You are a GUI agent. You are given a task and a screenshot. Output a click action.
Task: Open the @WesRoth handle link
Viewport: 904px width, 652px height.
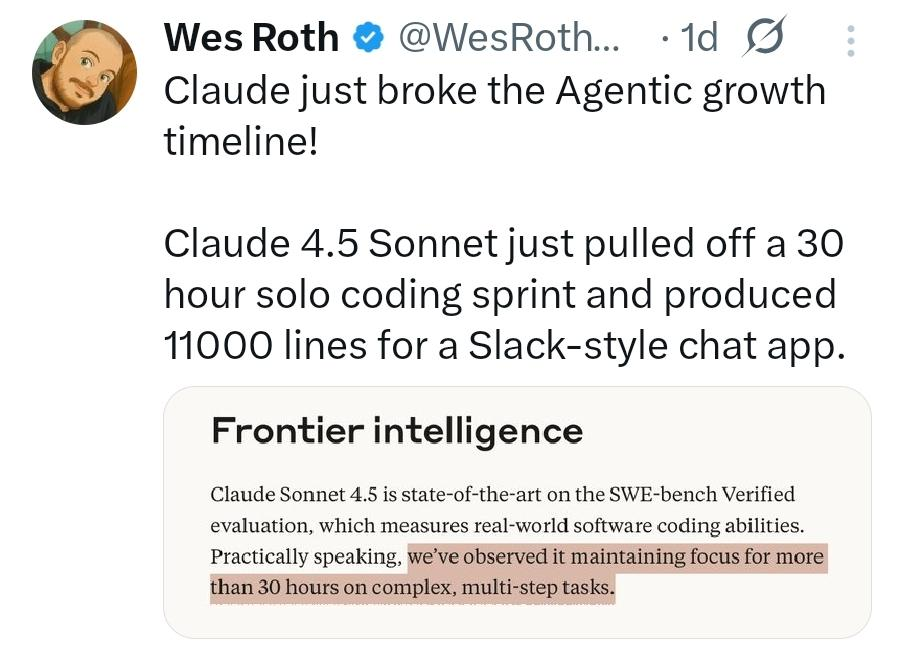pos(508,38)
